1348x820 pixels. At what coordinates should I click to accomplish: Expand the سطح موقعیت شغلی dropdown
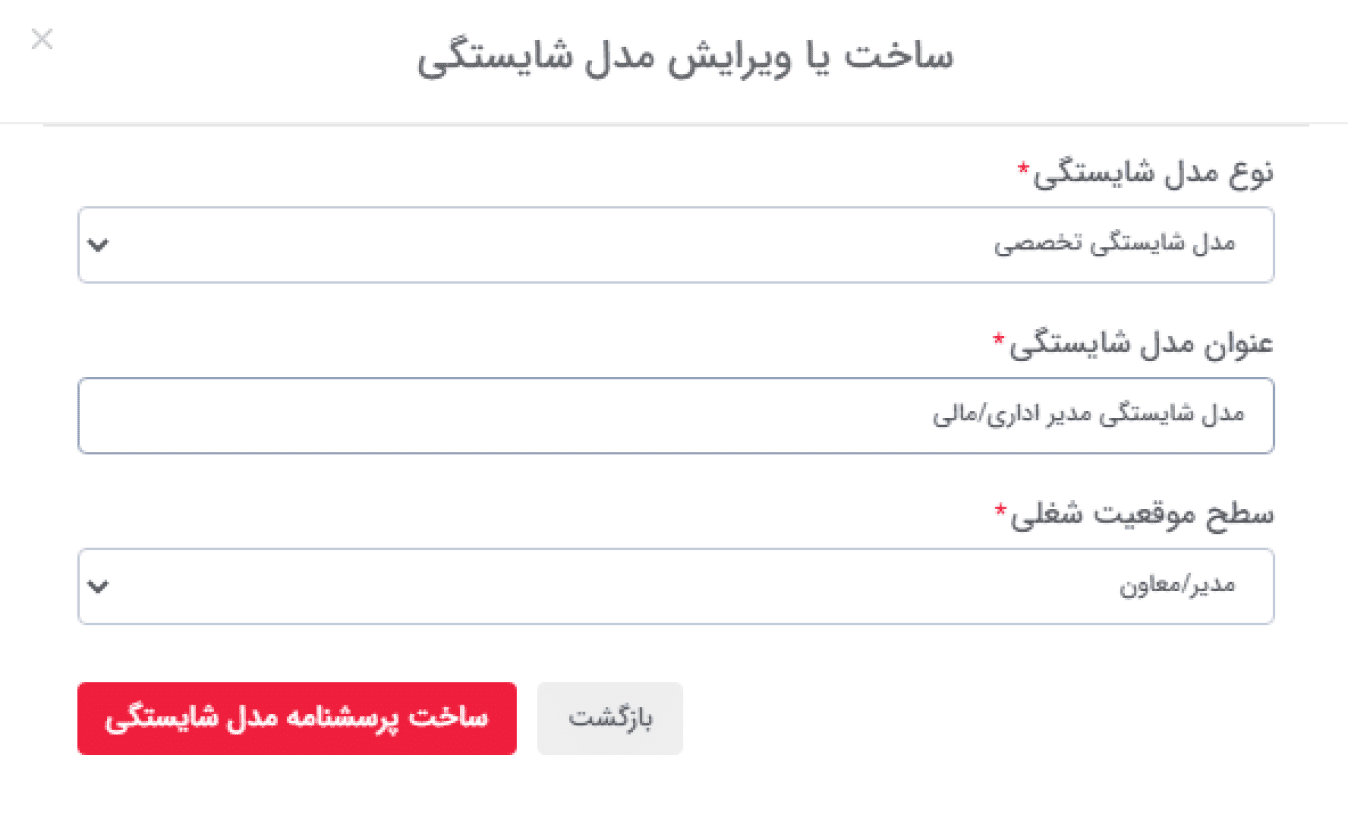pos(676,586)
